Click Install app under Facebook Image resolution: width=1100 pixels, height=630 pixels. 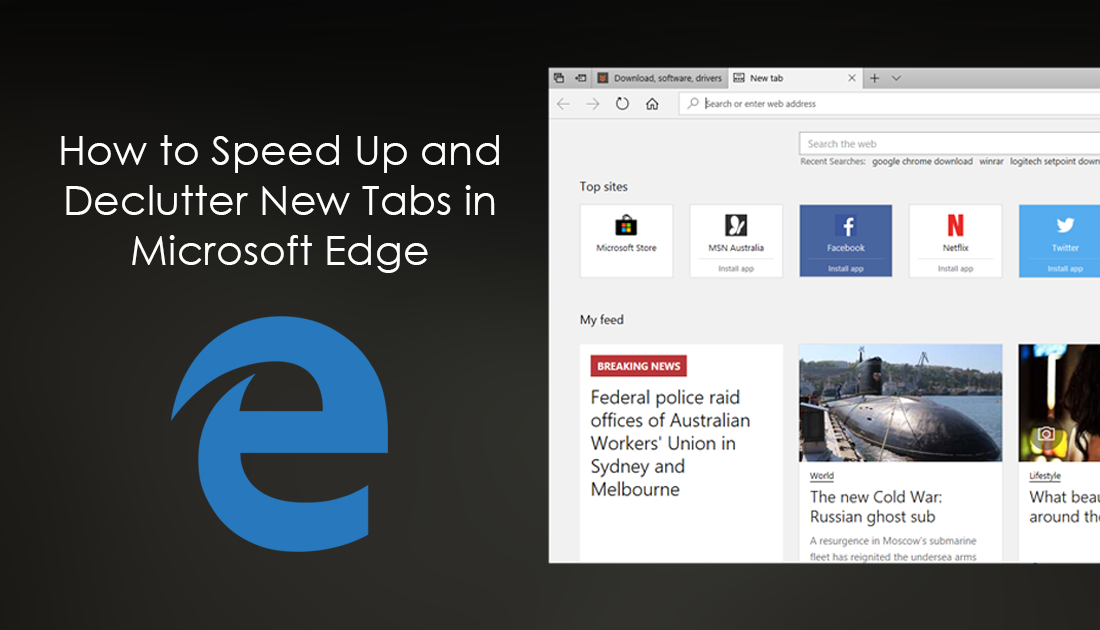pyautogui.click(x=845, y=269)
